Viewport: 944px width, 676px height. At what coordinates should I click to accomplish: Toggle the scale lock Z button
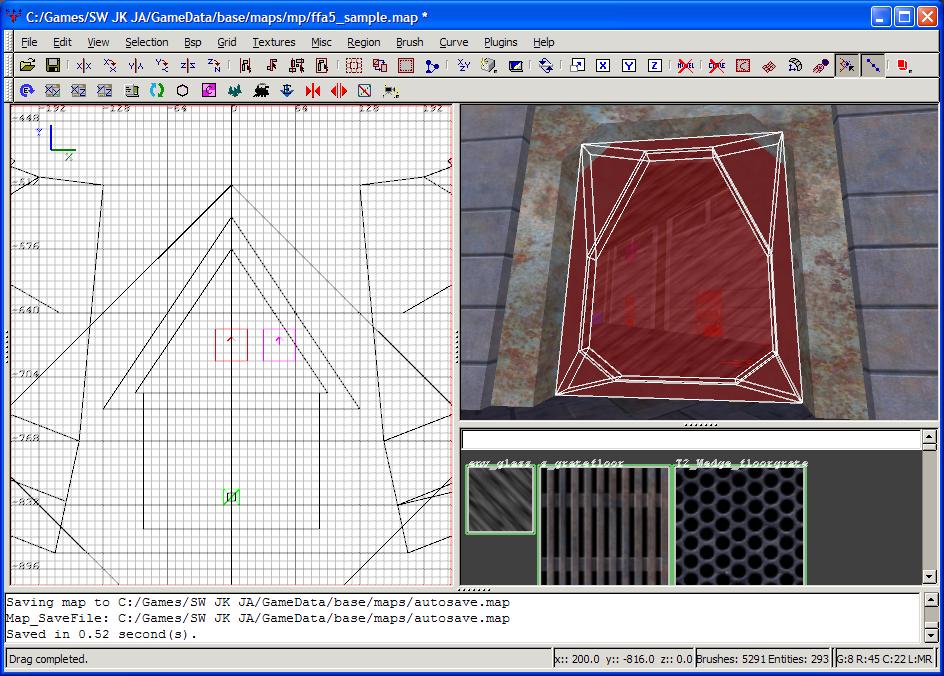[655, 65]
